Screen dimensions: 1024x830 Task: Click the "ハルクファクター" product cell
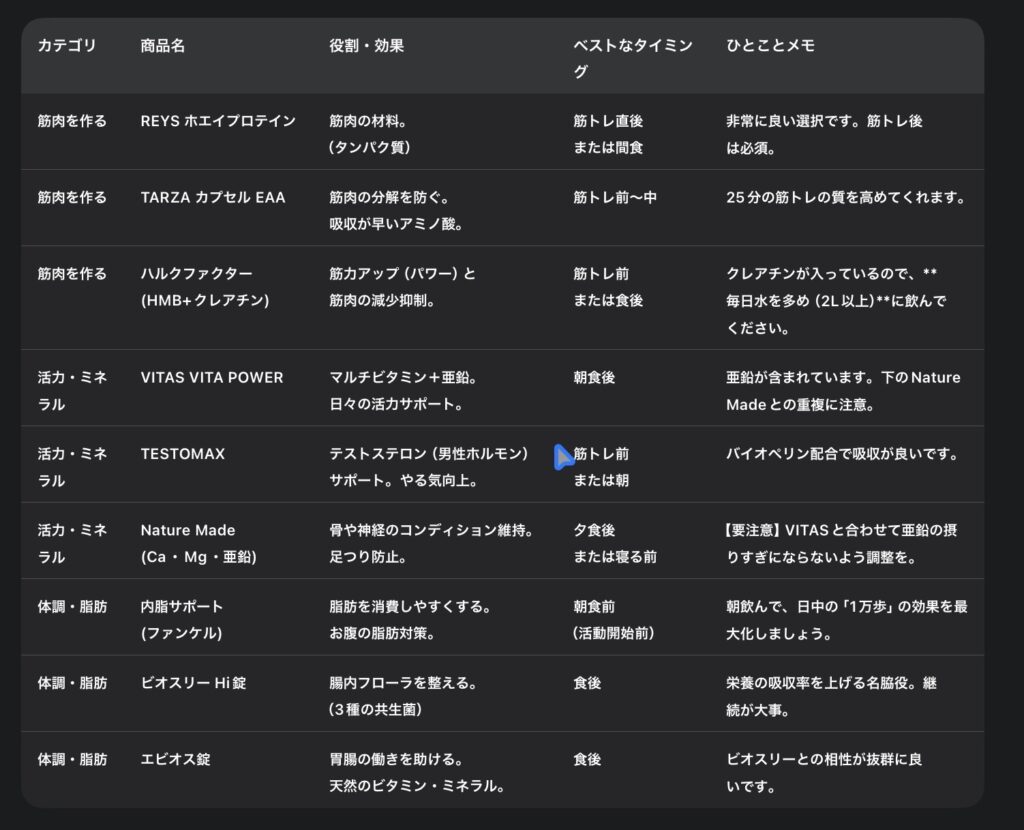(196, 274)
